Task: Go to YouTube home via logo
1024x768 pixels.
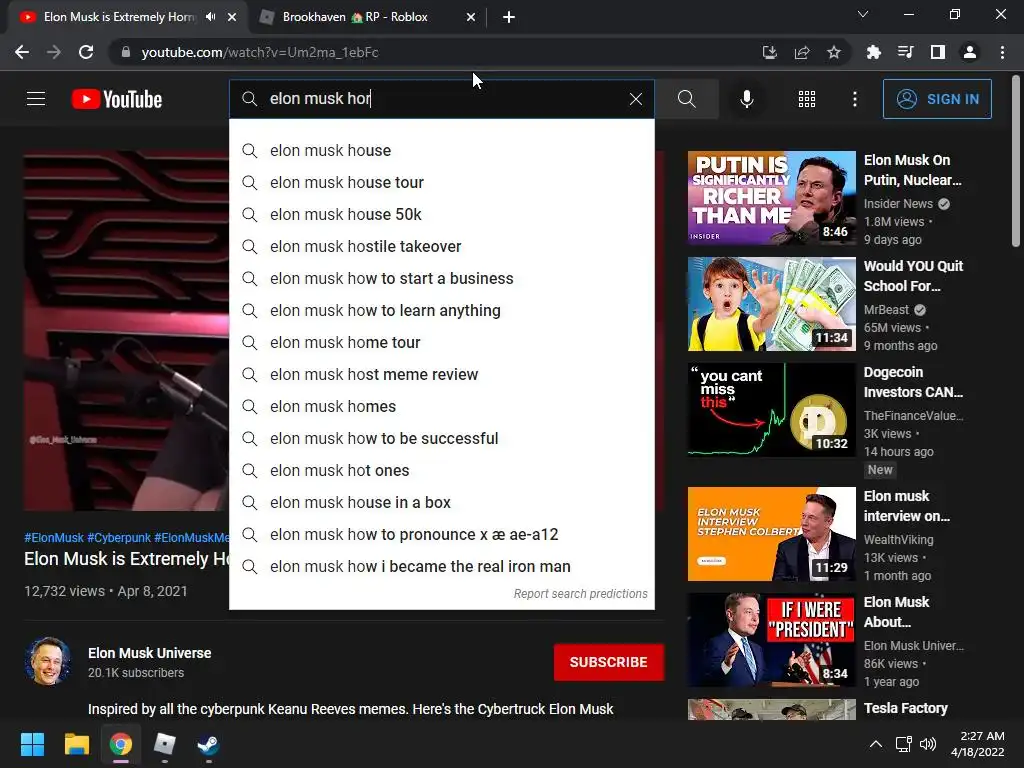Action: coord(117,99)
